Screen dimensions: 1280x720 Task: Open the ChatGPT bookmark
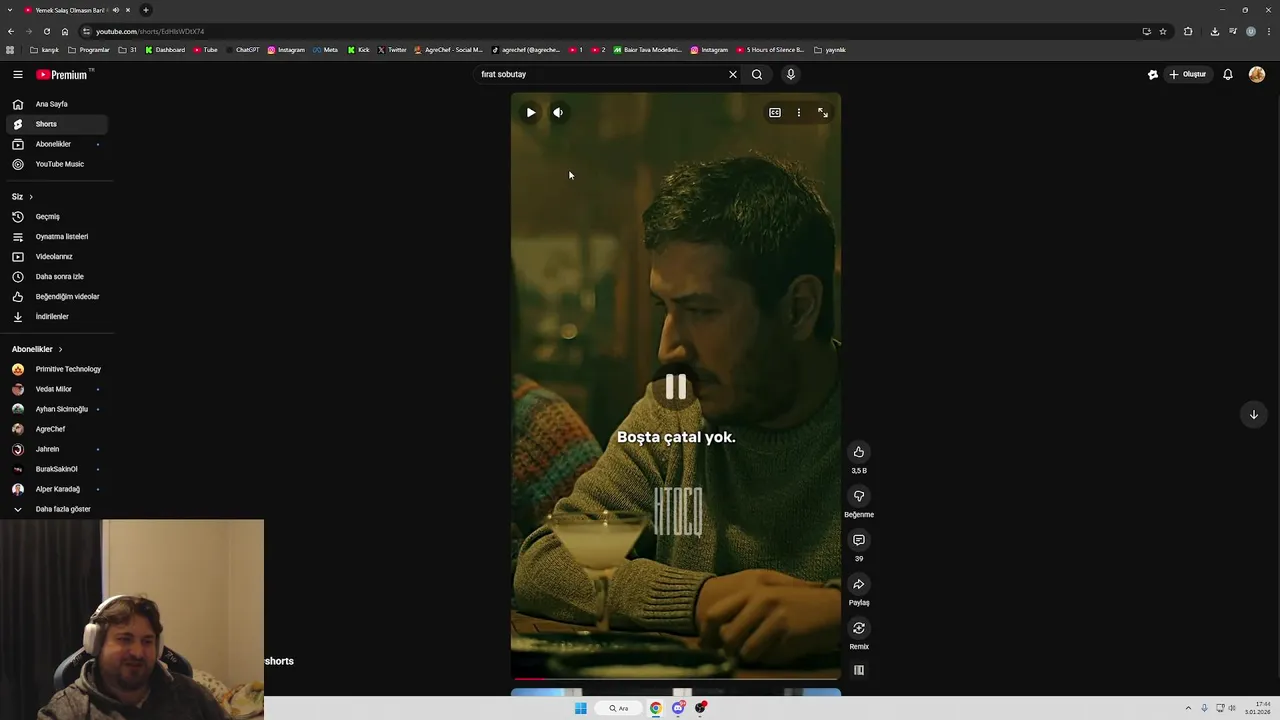[x=243, y=50]
